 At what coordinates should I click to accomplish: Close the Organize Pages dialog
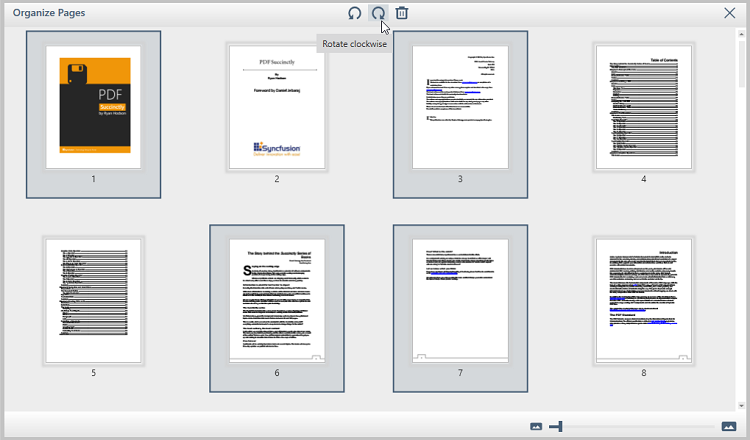click(730, 13)
